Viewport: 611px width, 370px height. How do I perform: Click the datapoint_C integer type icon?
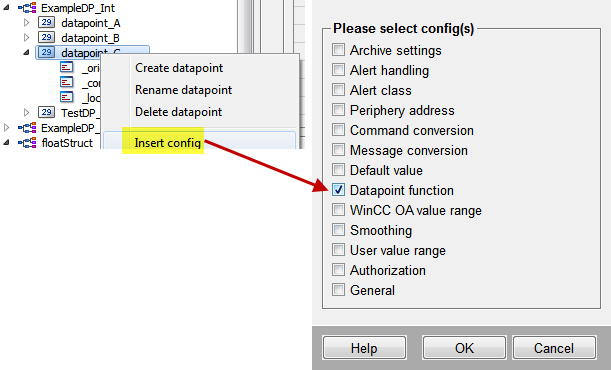coord(46,52)
